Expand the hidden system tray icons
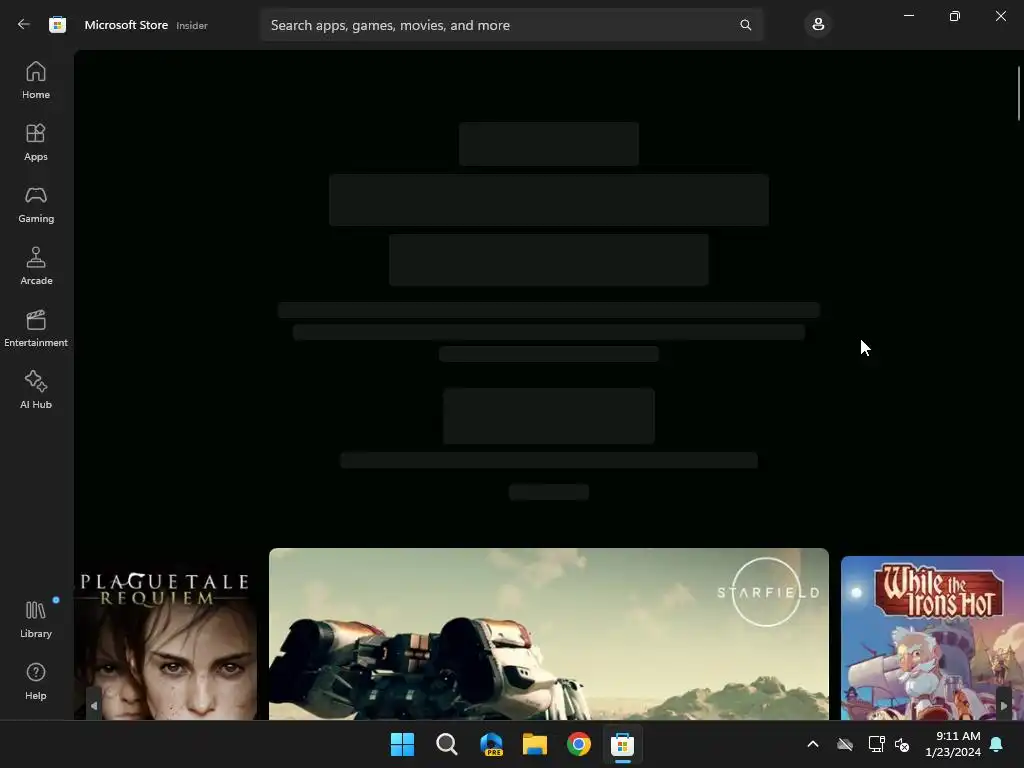The image size is (1024, 768). pos(813,744)
